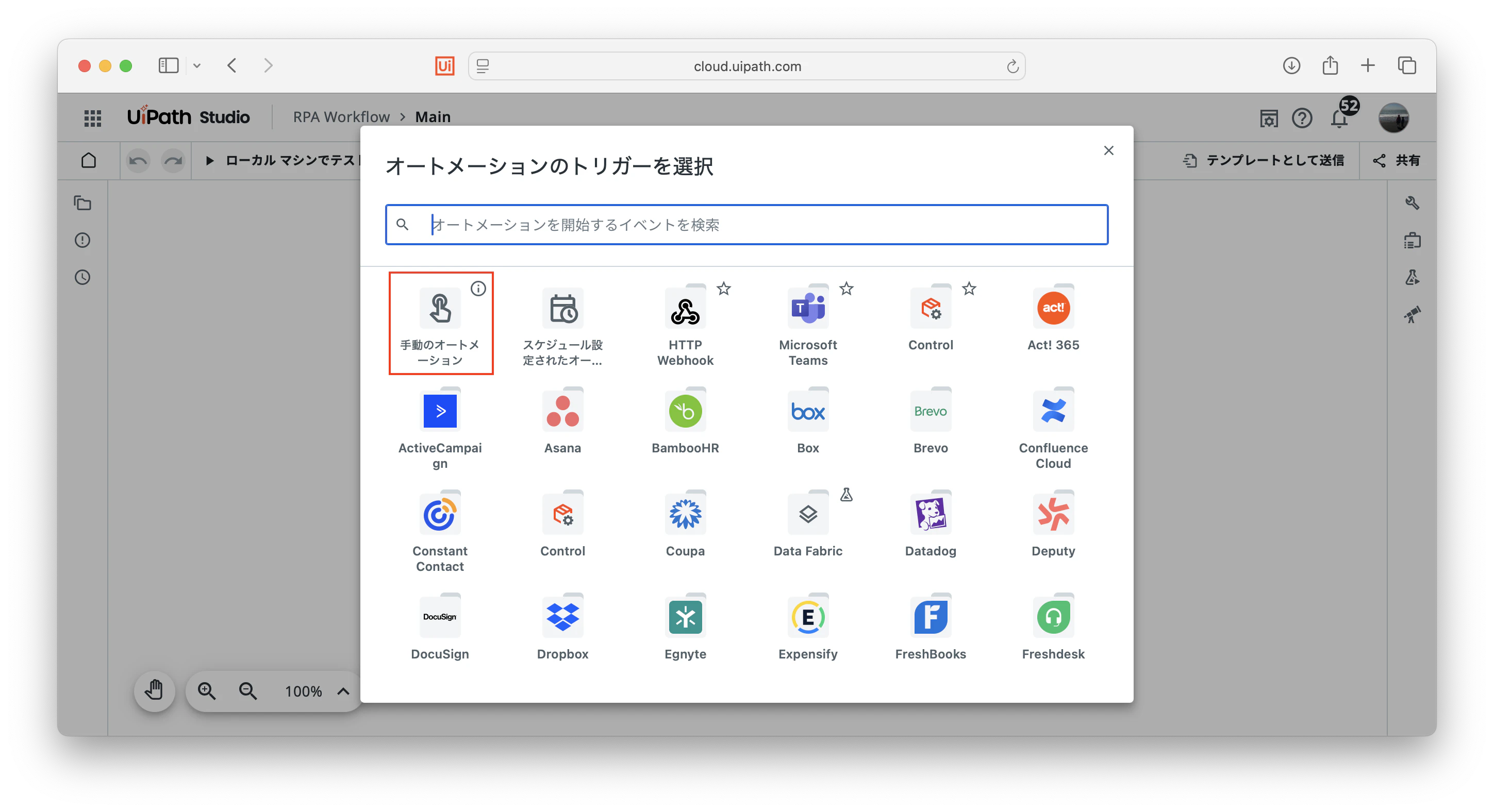Image resolution: width=1494 pixels, height=812 pixels.
Task: Run test on local machine
Action: click(x=283, y=160)
